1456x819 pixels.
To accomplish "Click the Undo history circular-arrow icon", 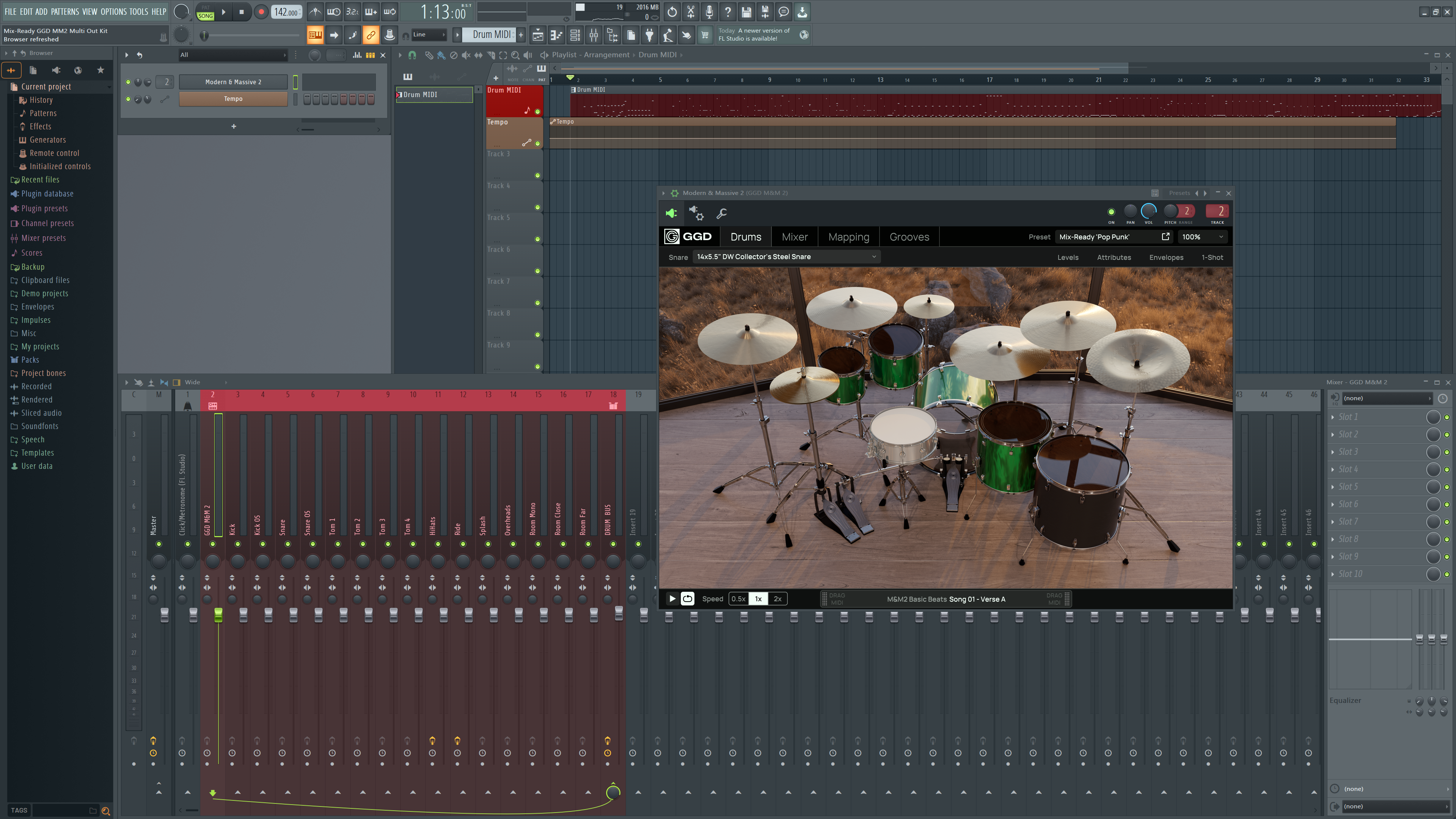I will pyautogui.click(x=672, y=11).
